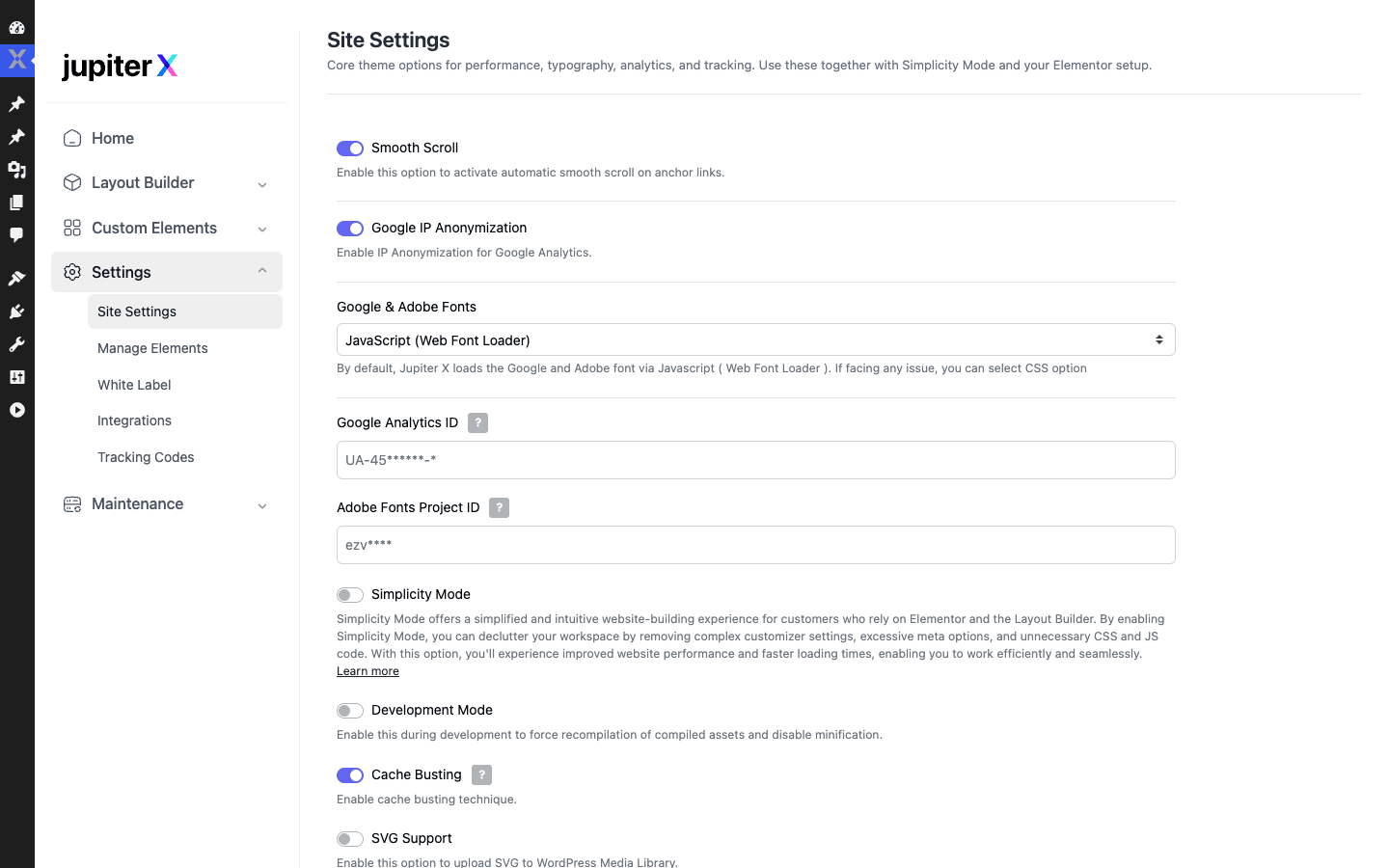Screen dimensions: 1389x868
Task: Select Site Settings submenu item
Action: point(185,312)
